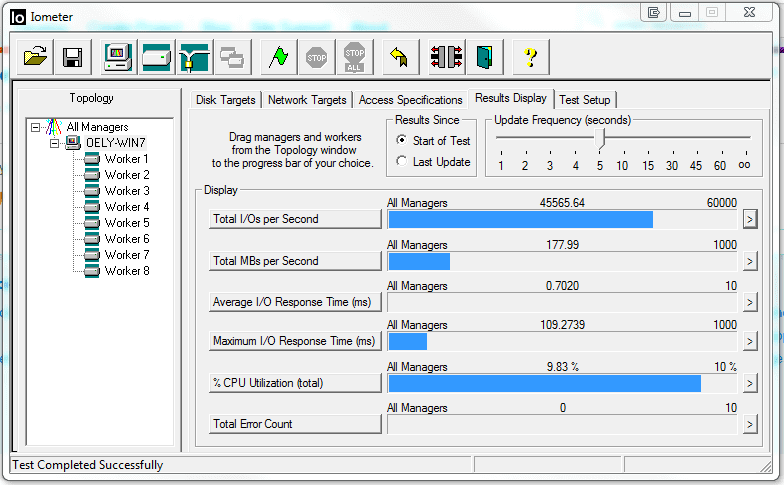Viewport: 784px width, 485px height.
Task: Click the Stop current test icon
Action: coord(316,57)
